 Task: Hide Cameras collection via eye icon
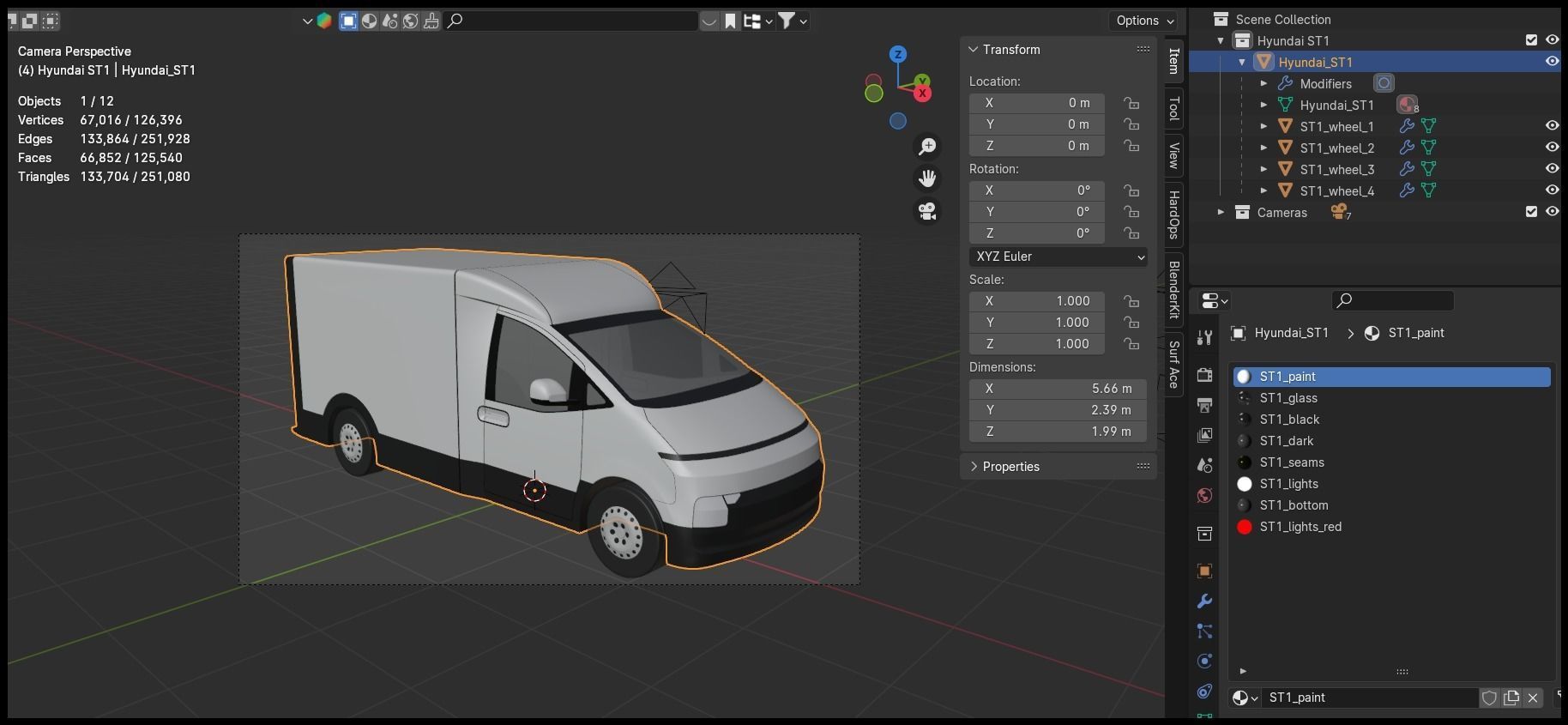tap(1552, 212)
